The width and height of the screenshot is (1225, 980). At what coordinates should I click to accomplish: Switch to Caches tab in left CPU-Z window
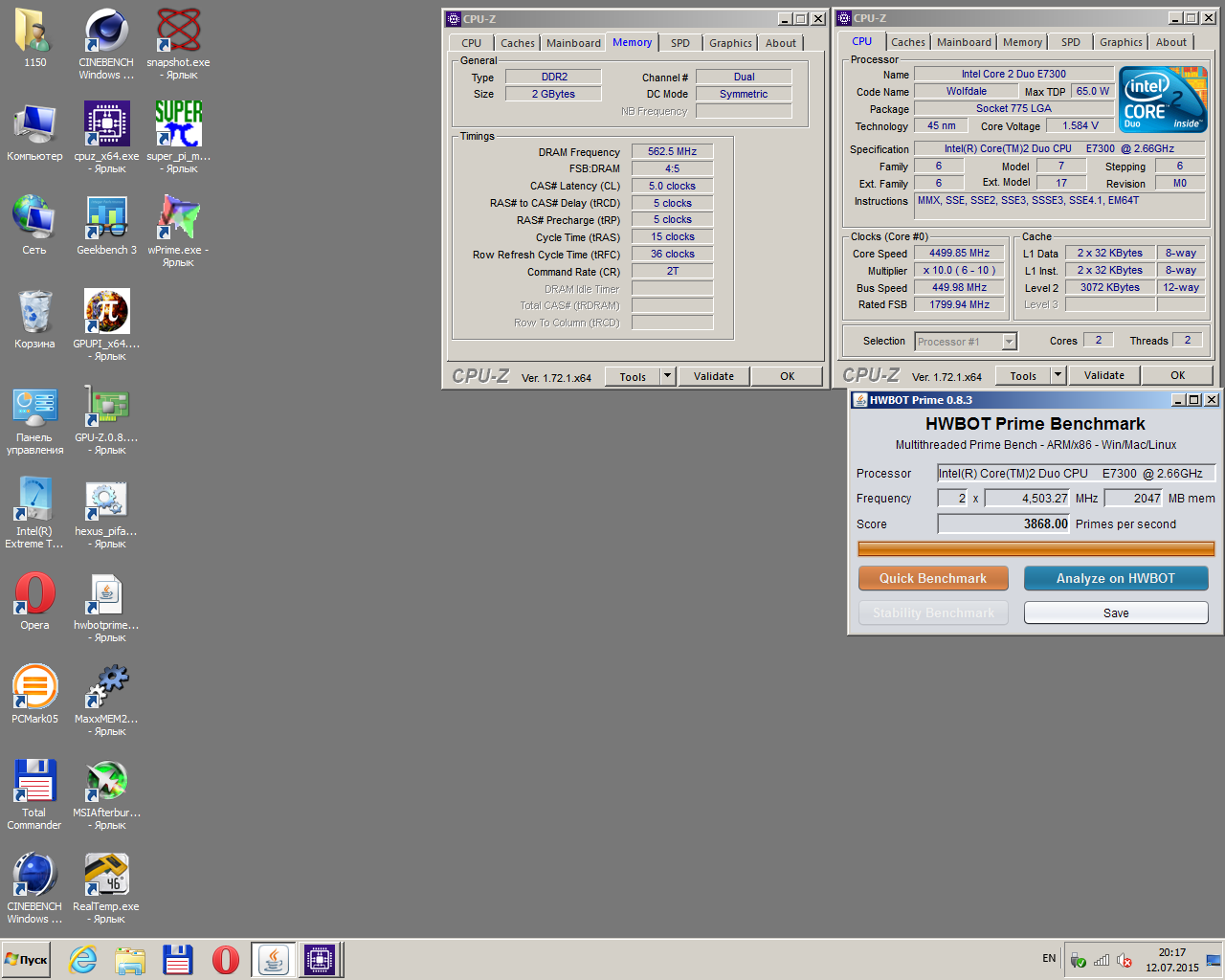(x=518, y=43)
